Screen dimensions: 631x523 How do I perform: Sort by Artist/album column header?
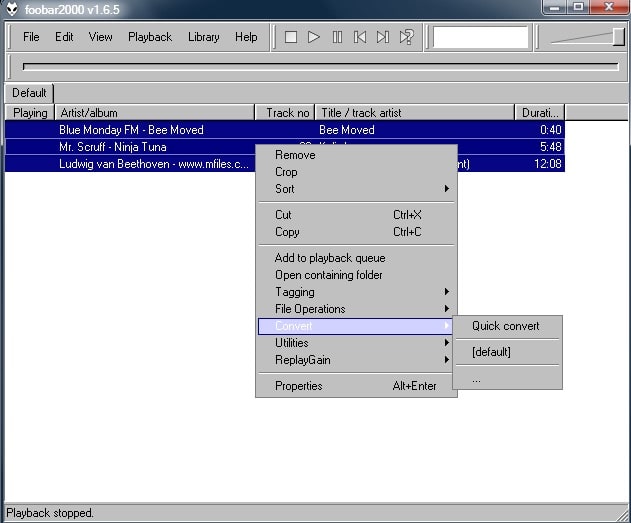point(155,113)
